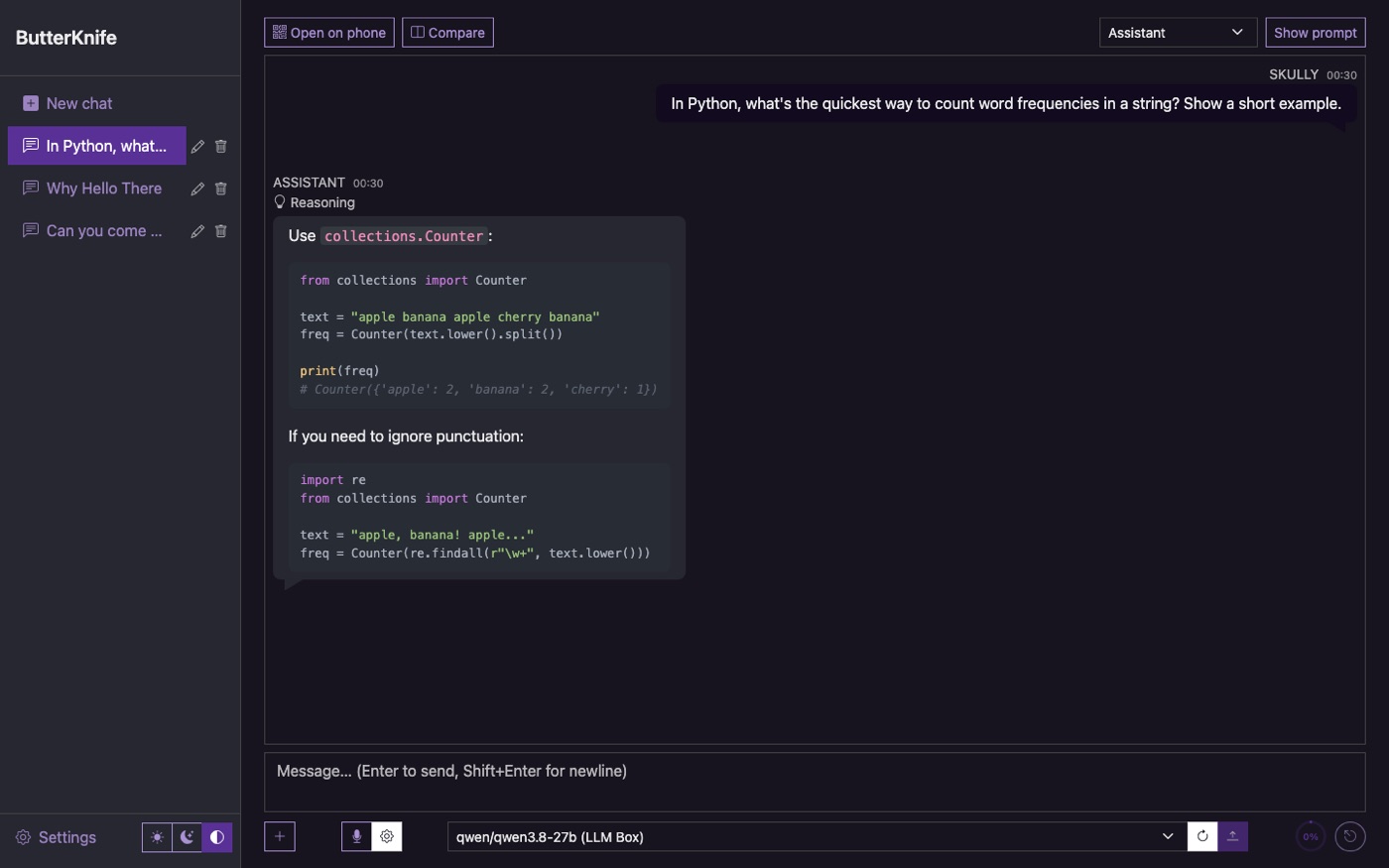Switch to light theme sun toggle
1389x868 pixels.
pos(157,837)
